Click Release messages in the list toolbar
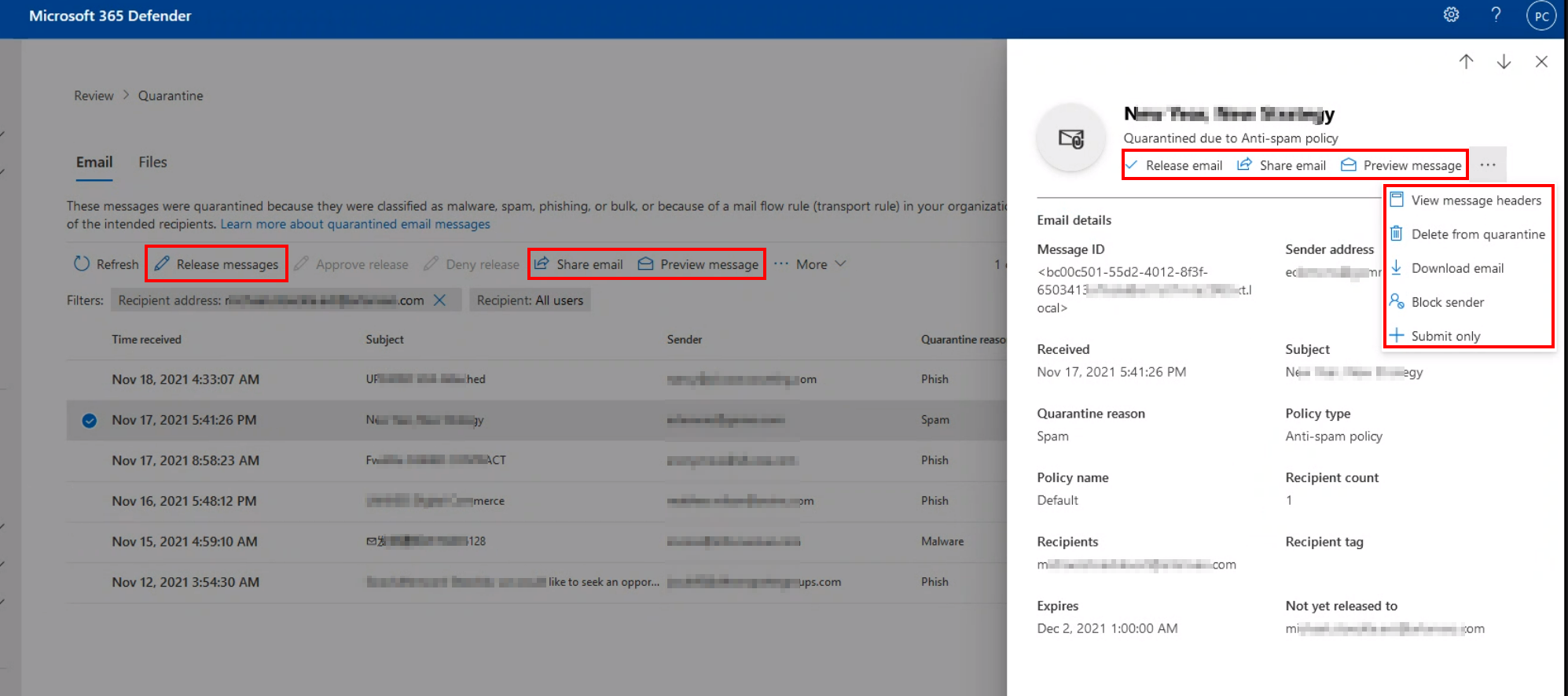This screenshot has height=696, width=1568. (x=216, y=264)
